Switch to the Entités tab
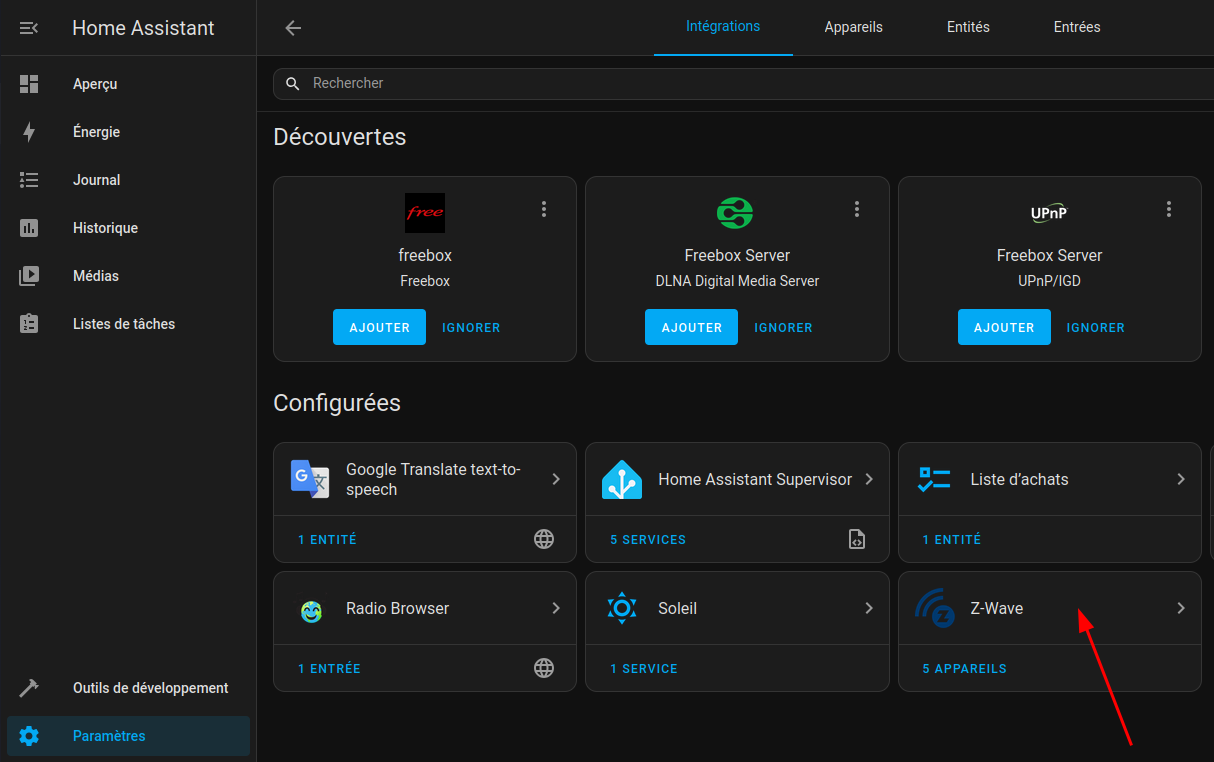The width and height of the screenshot is (1214, 762). 968,27
